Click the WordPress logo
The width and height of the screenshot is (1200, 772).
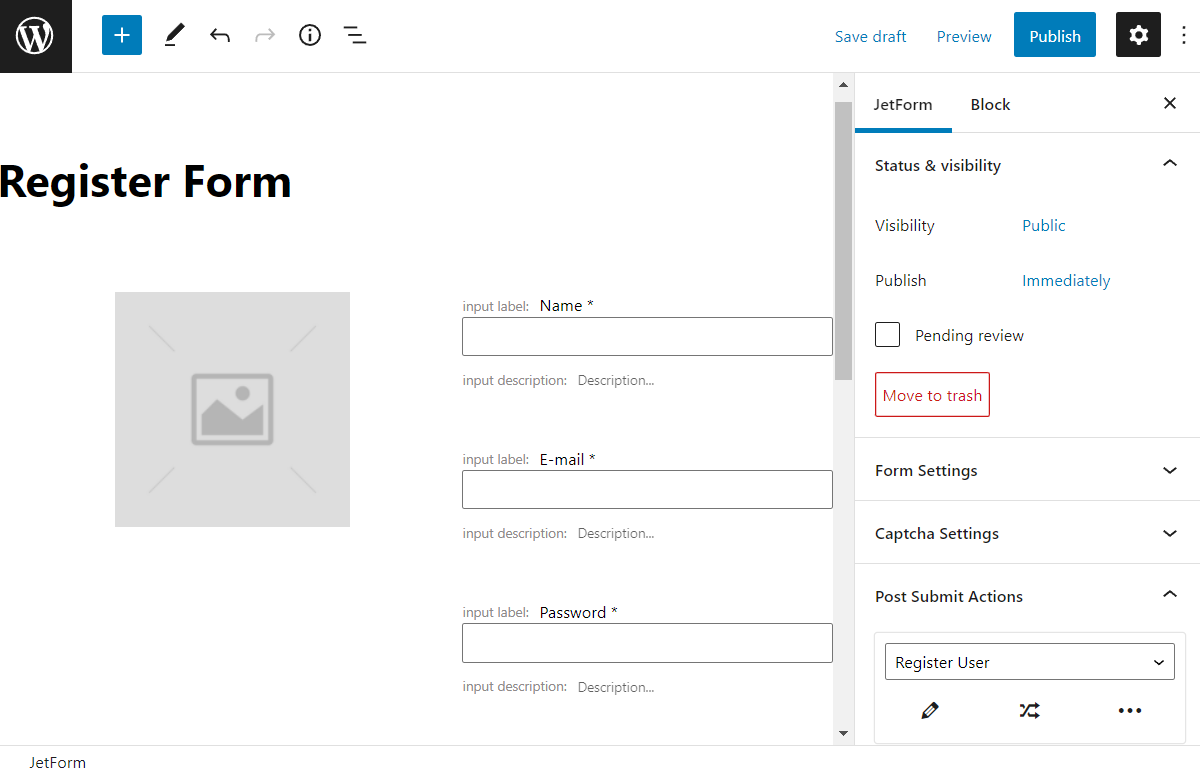35,34
